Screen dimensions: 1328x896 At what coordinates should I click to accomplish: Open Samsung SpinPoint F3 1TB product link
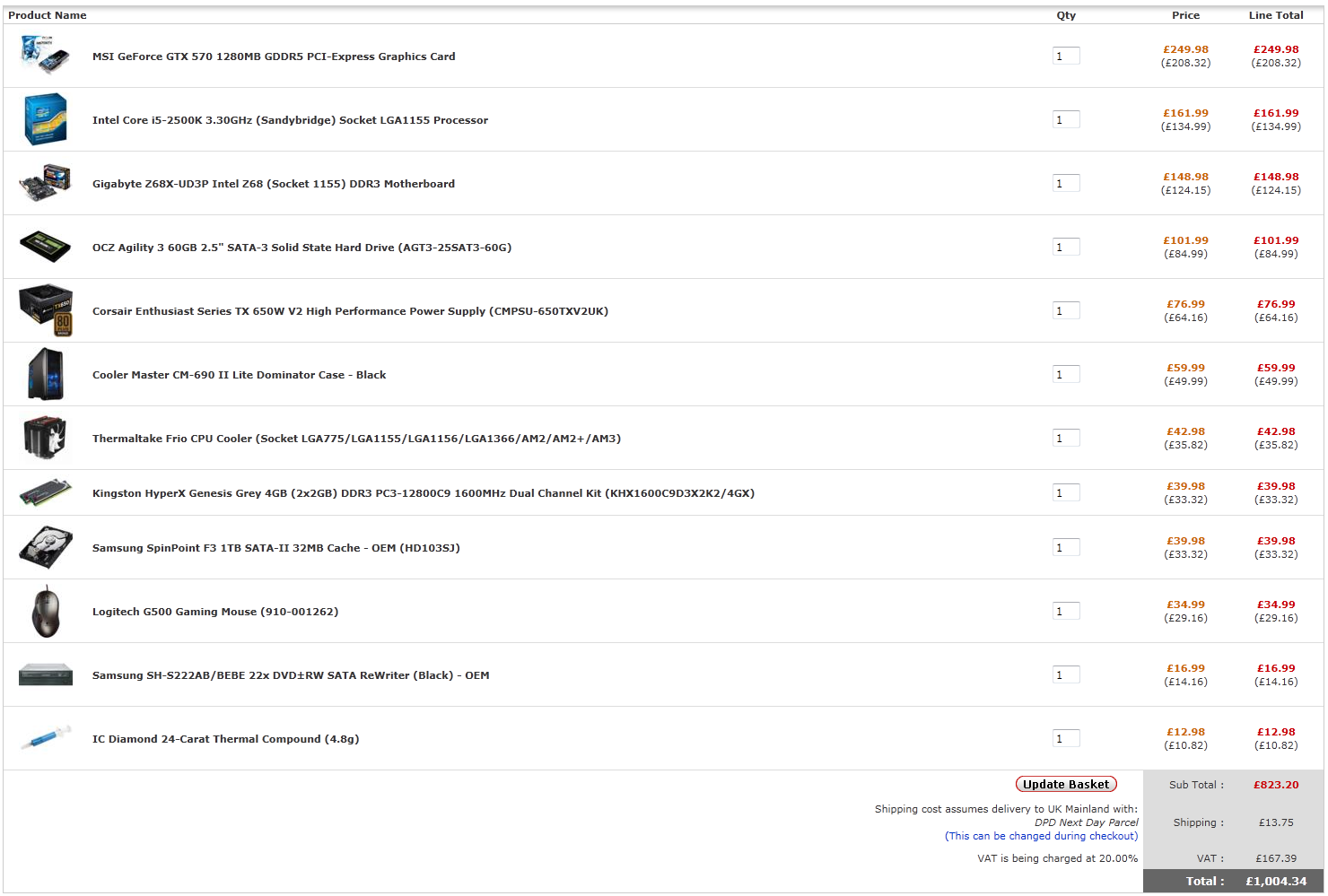pyautogui.click(x=275, y=548)
